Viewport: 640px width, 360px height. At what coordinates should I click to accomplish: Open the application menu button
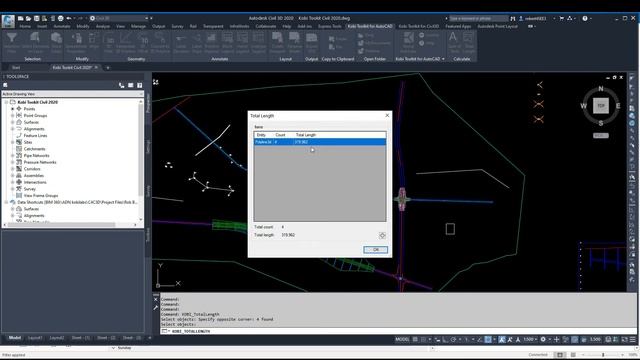point(8,21)
